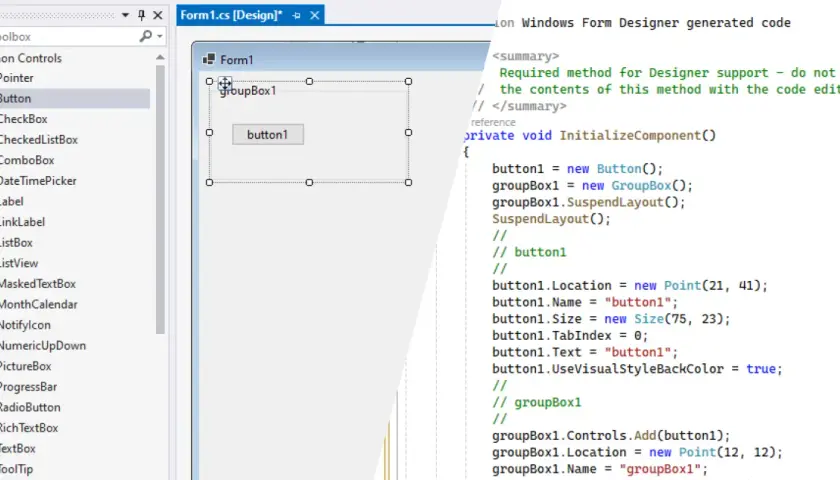Click the 'groupBox1 = new GroupBox();' code line
Viewport: 840px width, 480px height.
click(592, 186)
